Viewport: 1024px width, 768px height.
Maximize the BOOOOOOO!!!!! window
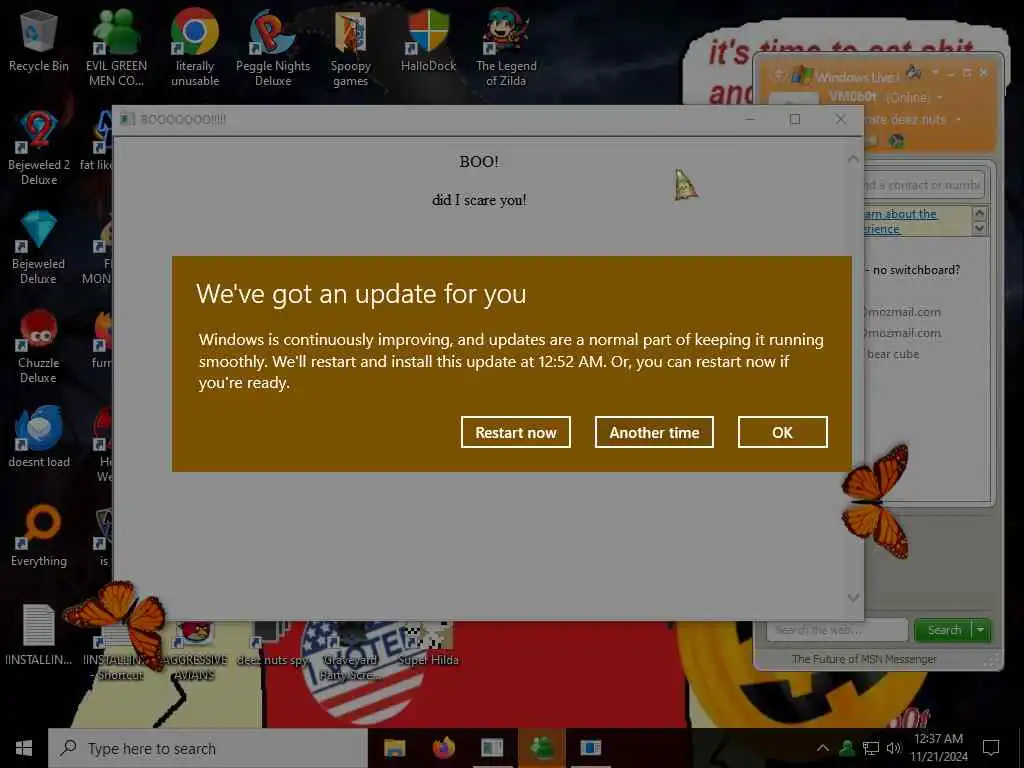(x=795, y=119)
